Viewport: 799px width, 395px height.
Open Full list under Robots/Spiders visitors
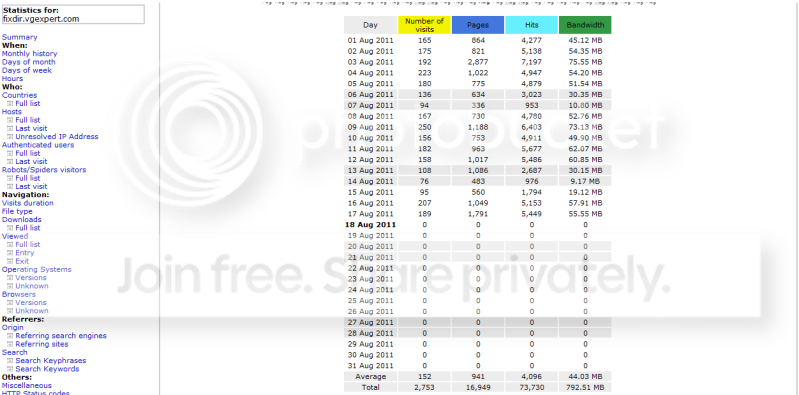[x=28, y=178]
